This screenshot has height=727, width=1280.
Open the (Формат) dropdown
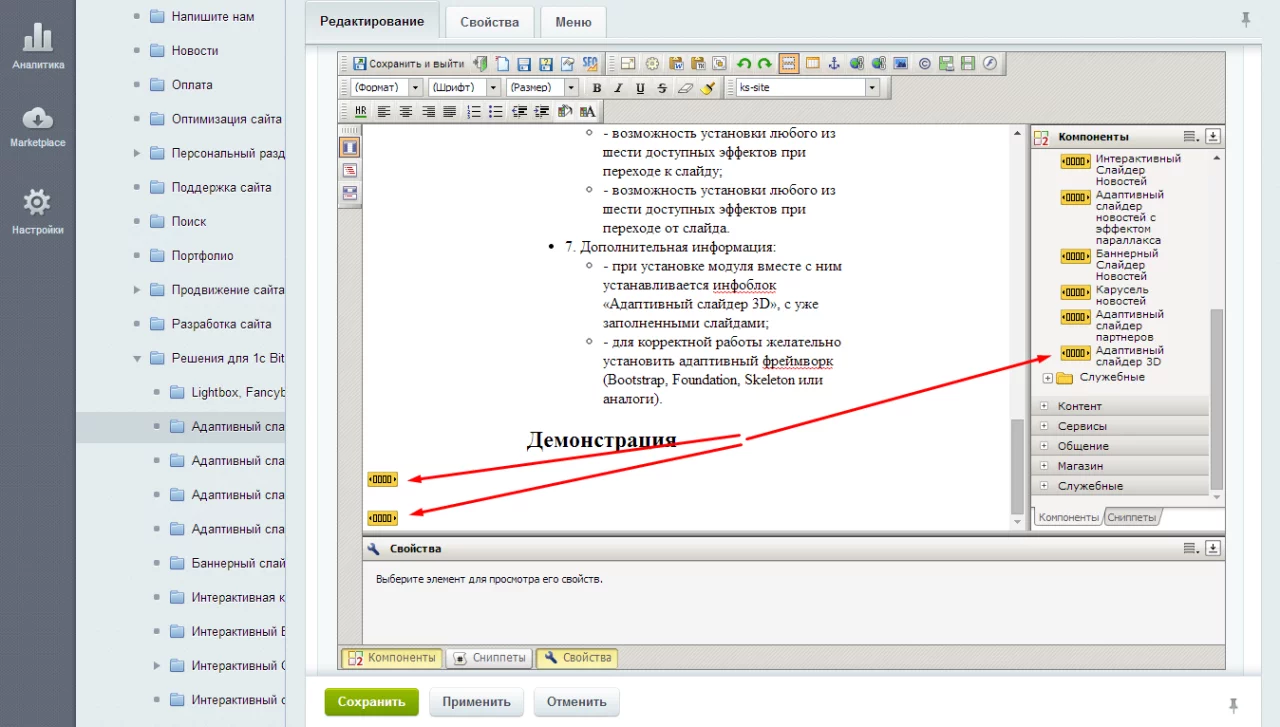[x=387, y=88]
